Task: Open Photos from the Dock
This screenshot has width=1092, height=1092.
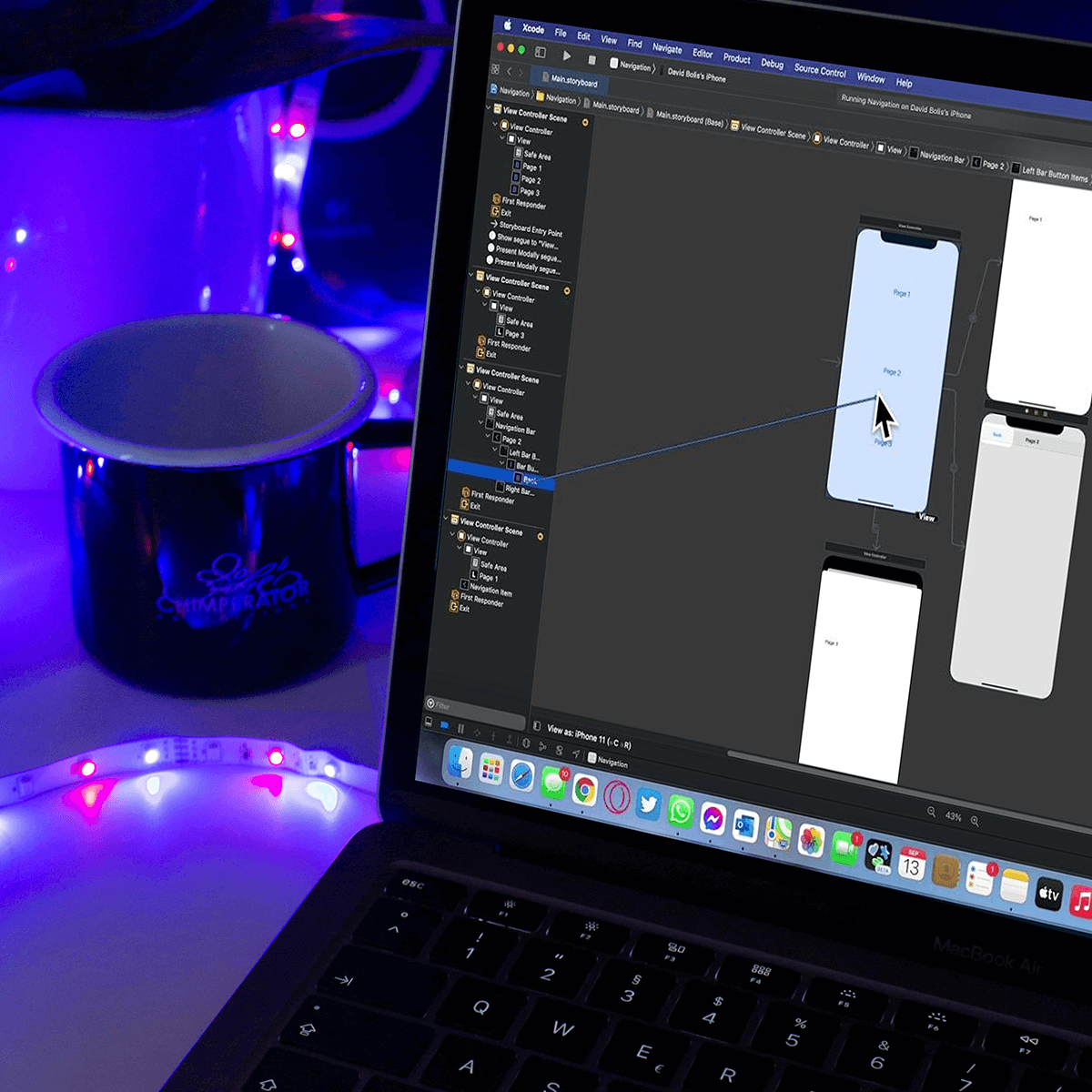Action: [811, 840]
